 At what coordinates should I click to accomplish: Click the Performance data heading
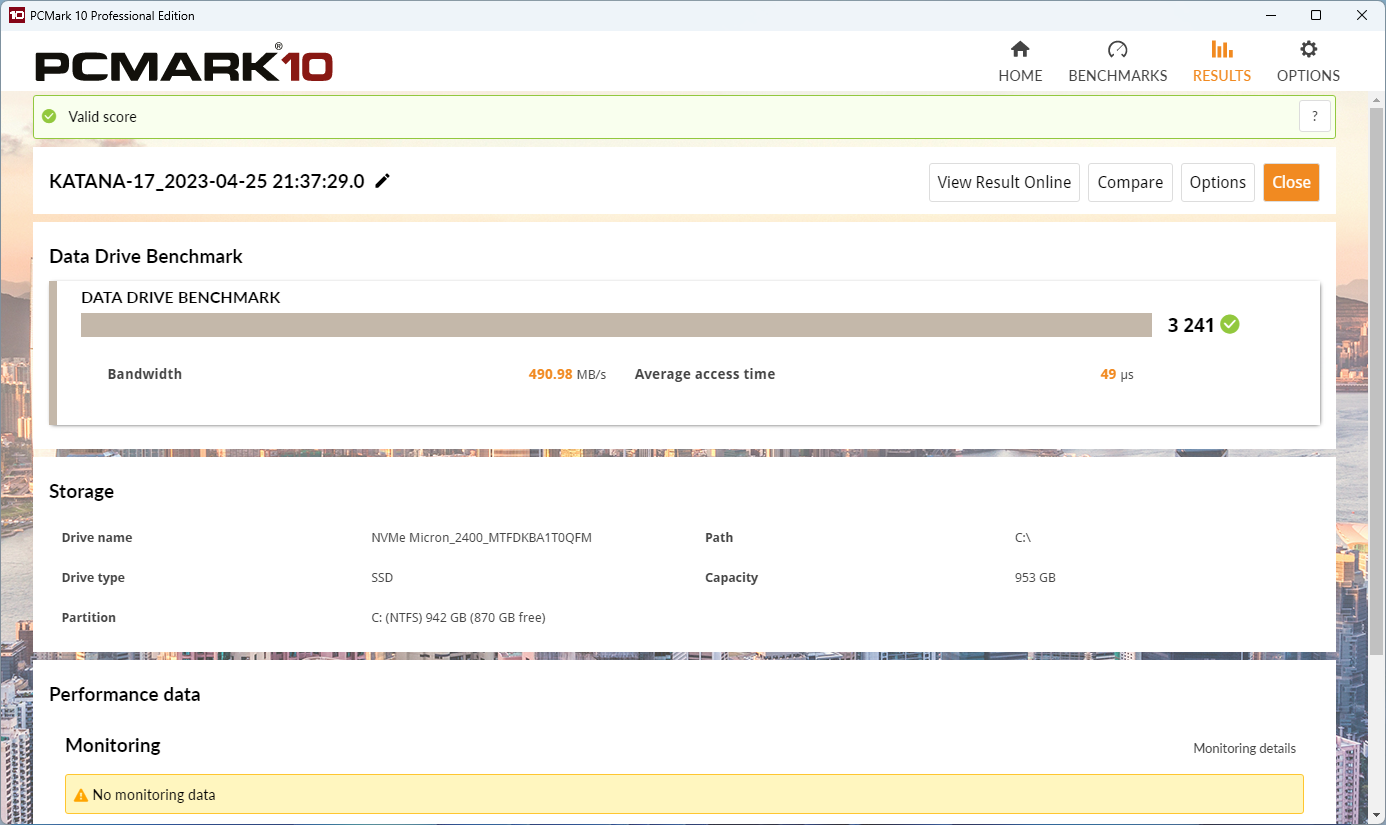point(125,694)
